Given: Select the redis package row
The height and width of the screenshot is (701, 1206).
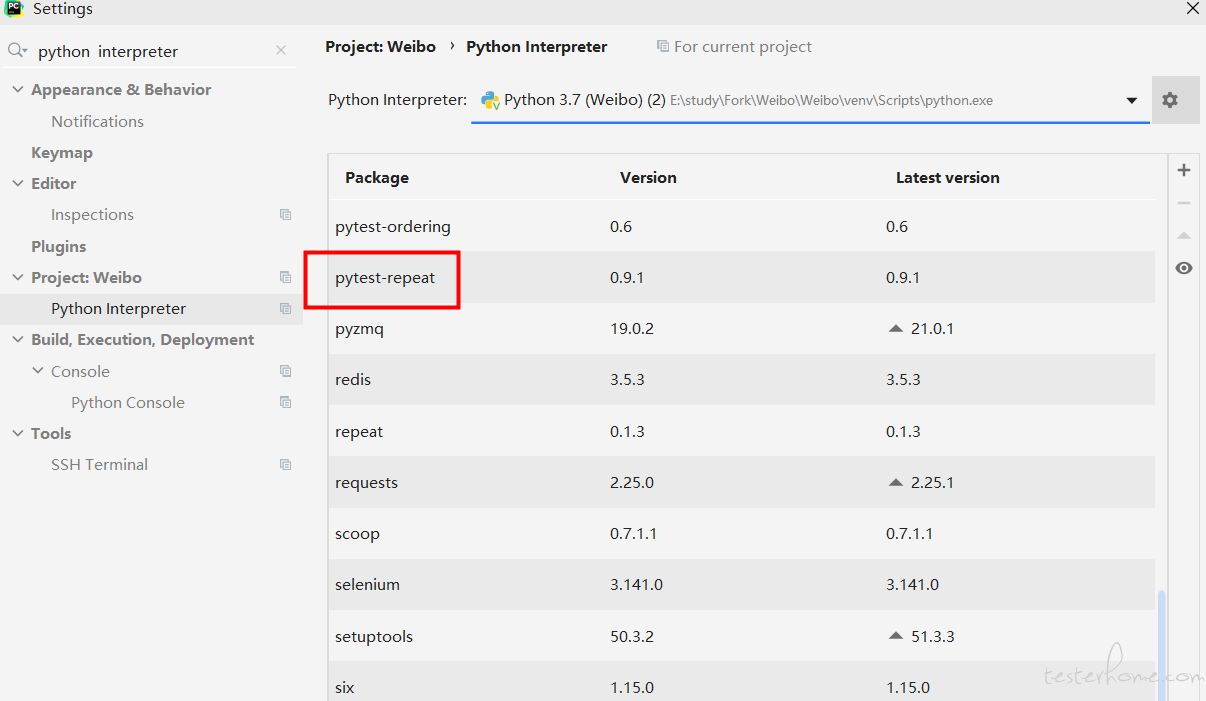Looking at the screenshot, I should point(741,380).
